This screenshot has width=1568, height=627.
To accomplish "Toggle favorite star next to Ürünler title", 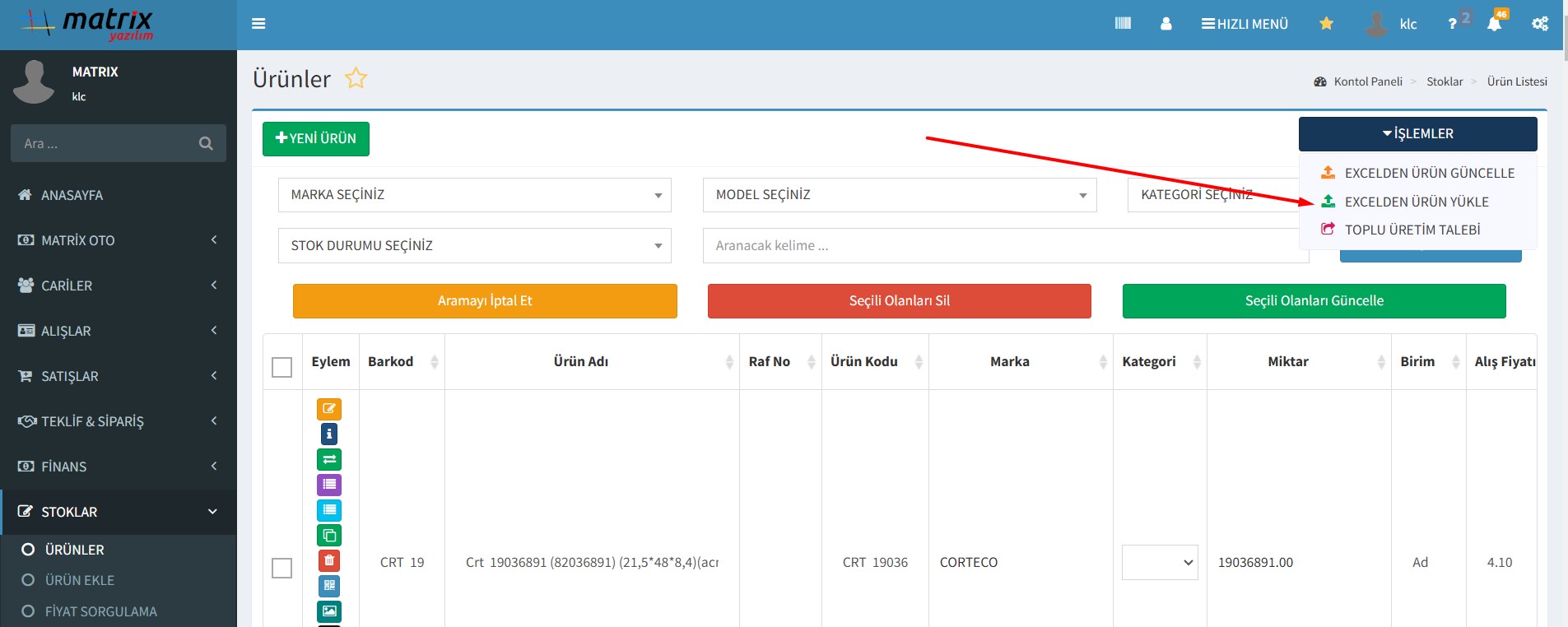I will (x=356, y=79).
